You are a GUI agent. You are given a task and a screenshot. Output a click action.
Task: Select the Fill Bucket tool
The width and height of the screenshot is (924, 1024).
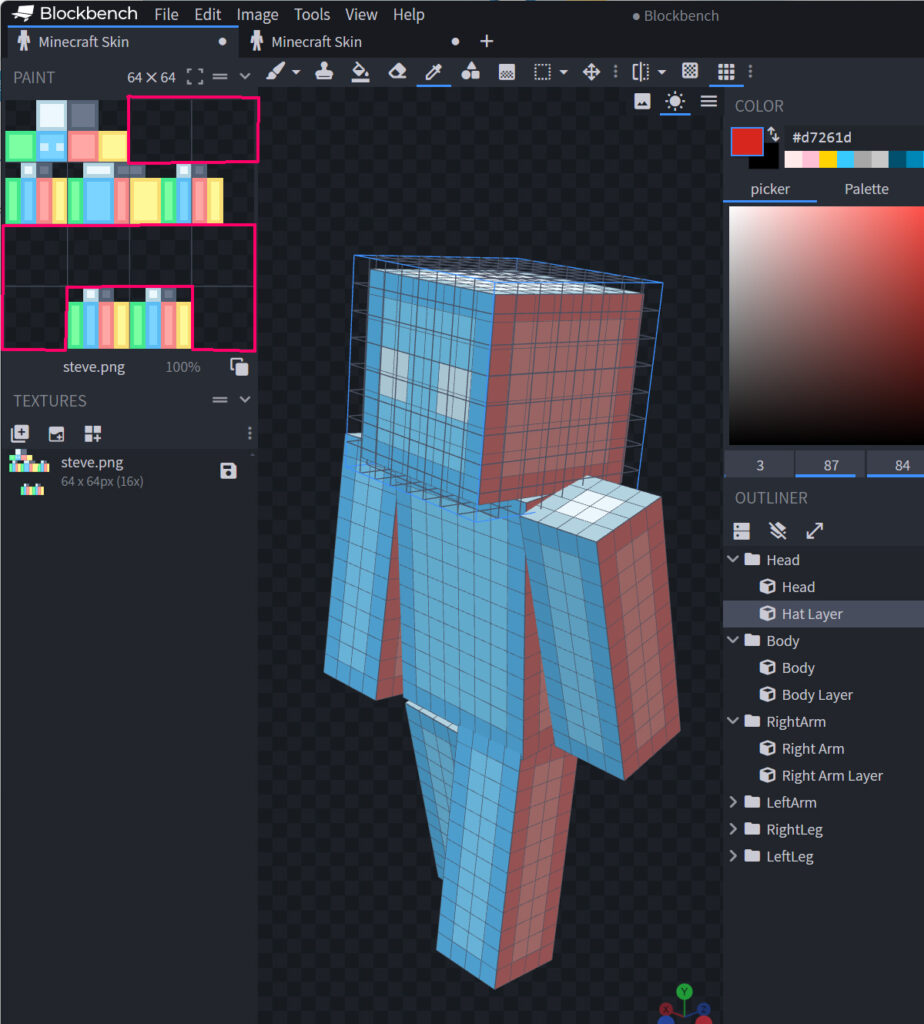pos(361,72)
